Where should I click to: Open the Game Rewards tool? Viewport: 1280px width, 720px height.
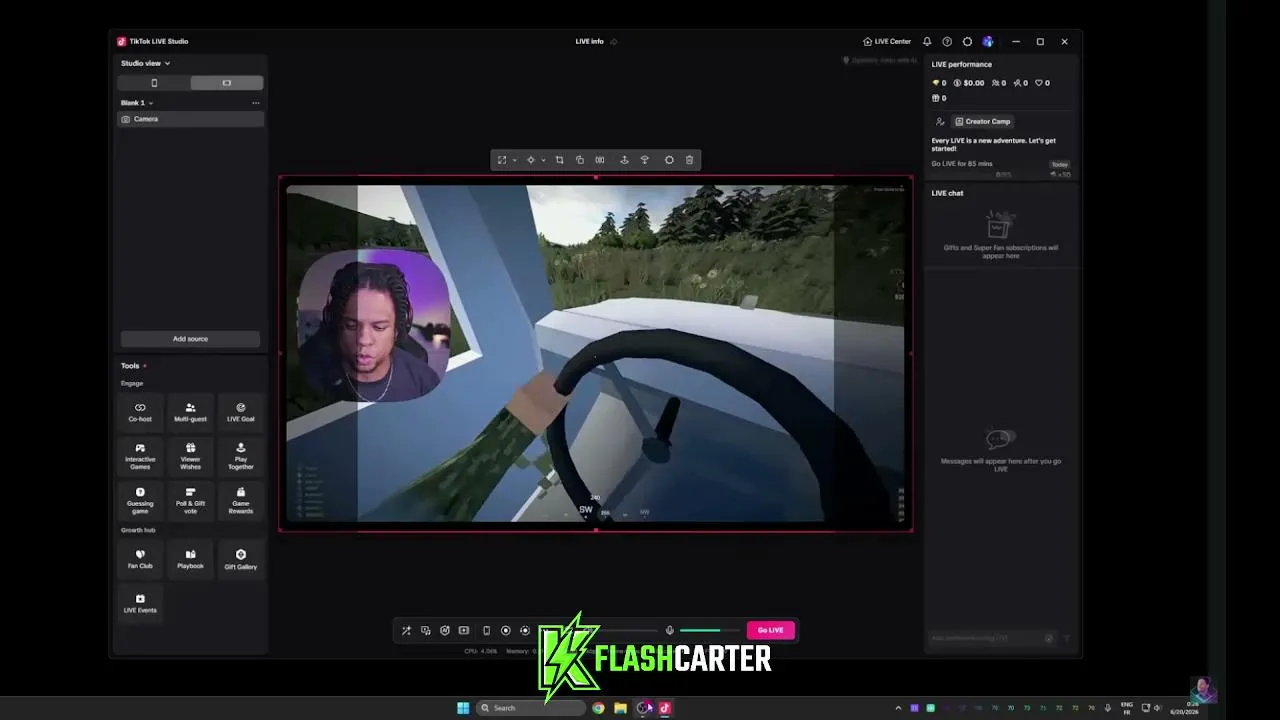(x=241, y=501)
